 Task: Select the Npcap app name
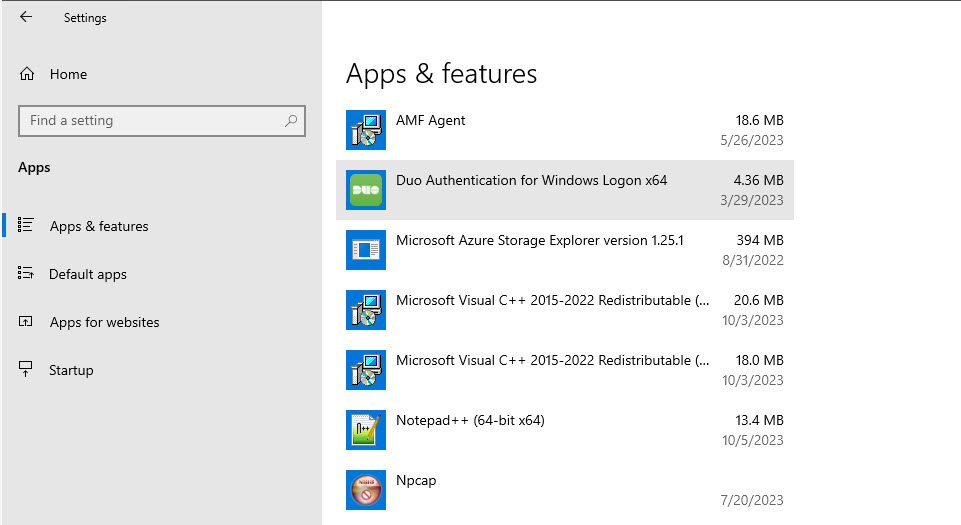tap(416, 480)
